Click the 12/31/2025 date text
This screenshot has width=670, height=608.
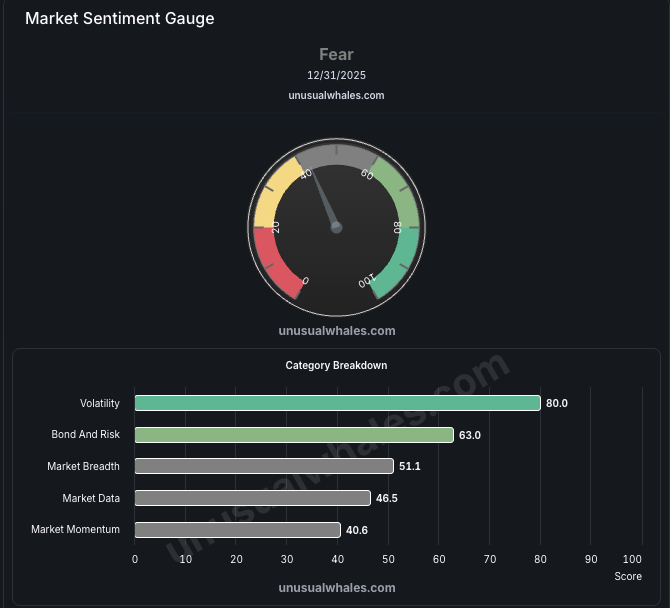point(336,75)
